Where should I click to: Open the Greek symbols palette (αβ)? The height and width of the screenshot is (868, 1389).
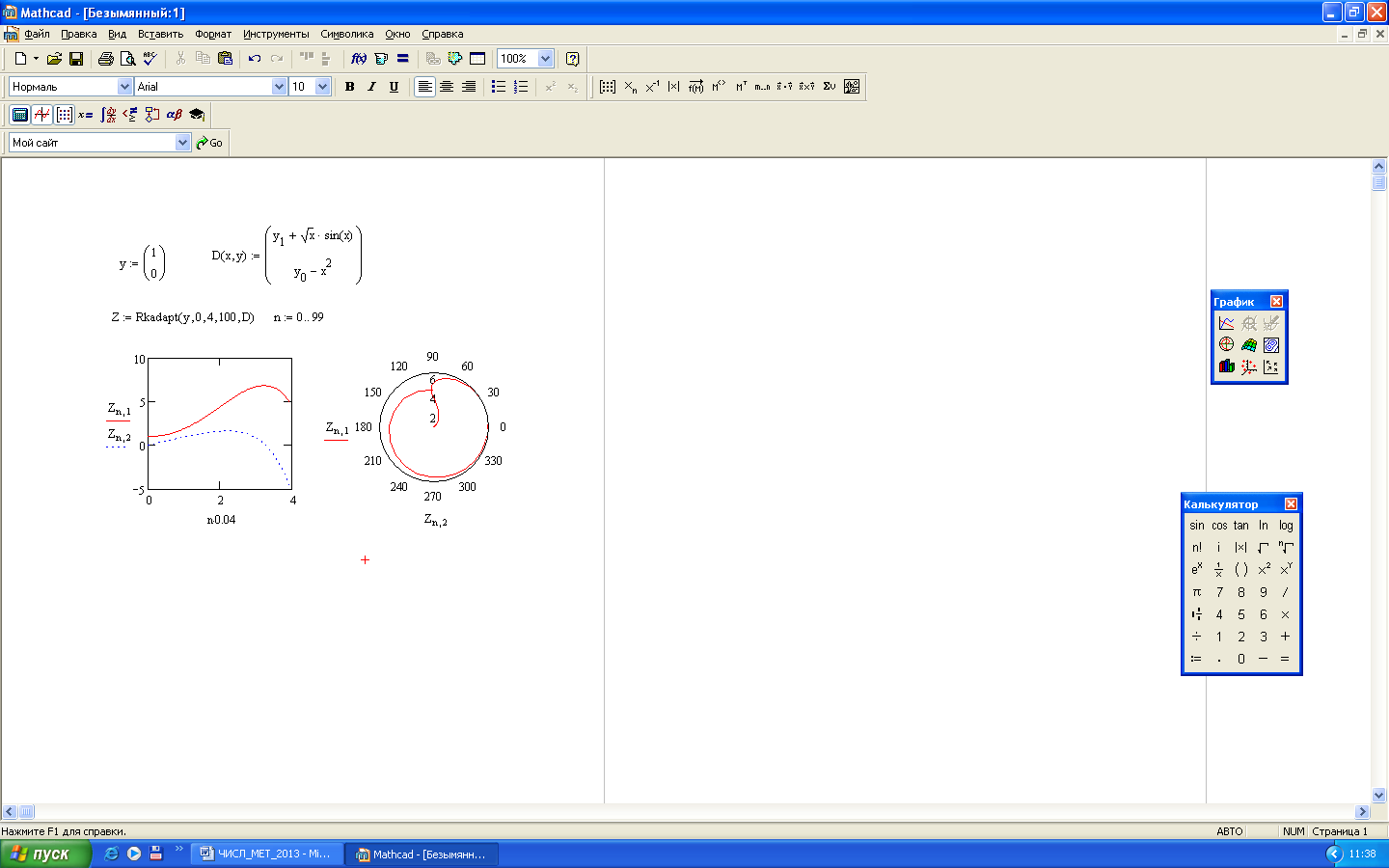tap(175, 115)
